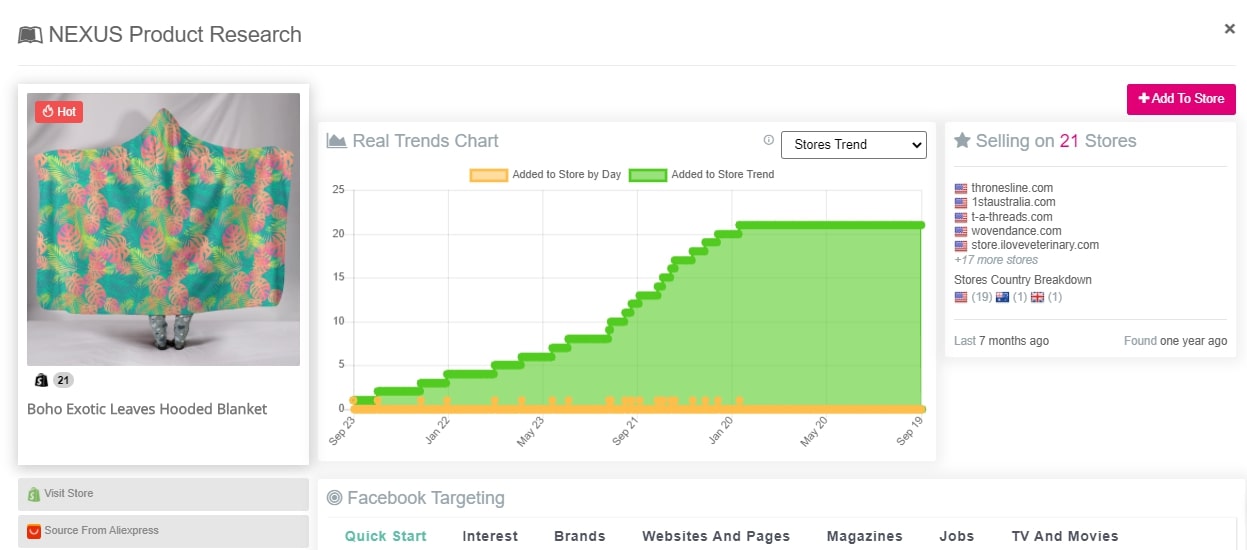The width and height of the screenshot is (1247, 550).
Task: Toggle the Added to Store Trend legend
Action: point(702,175)
